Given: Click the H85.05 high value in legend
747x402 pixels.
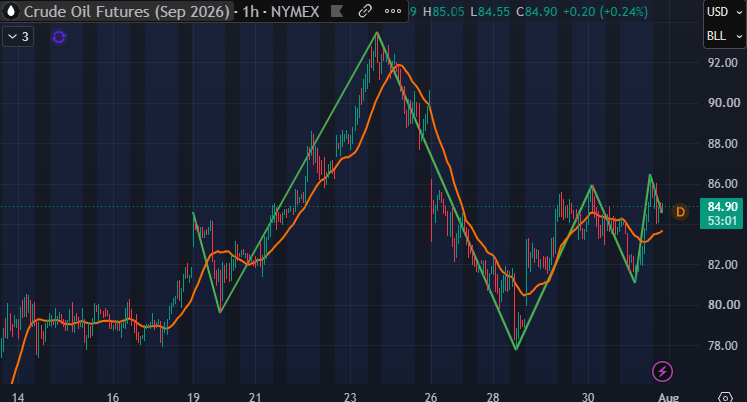Looking at the screenshot, I should pos(444,12).
